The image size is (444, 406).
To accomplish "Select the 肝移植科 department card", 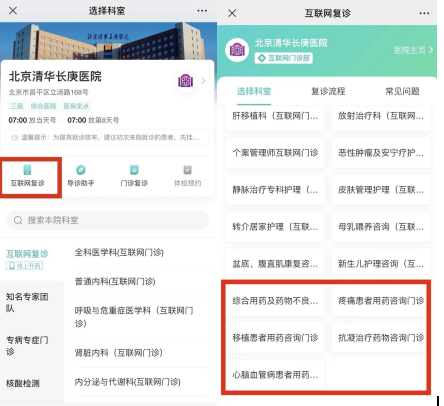I will tap(275, 117).
